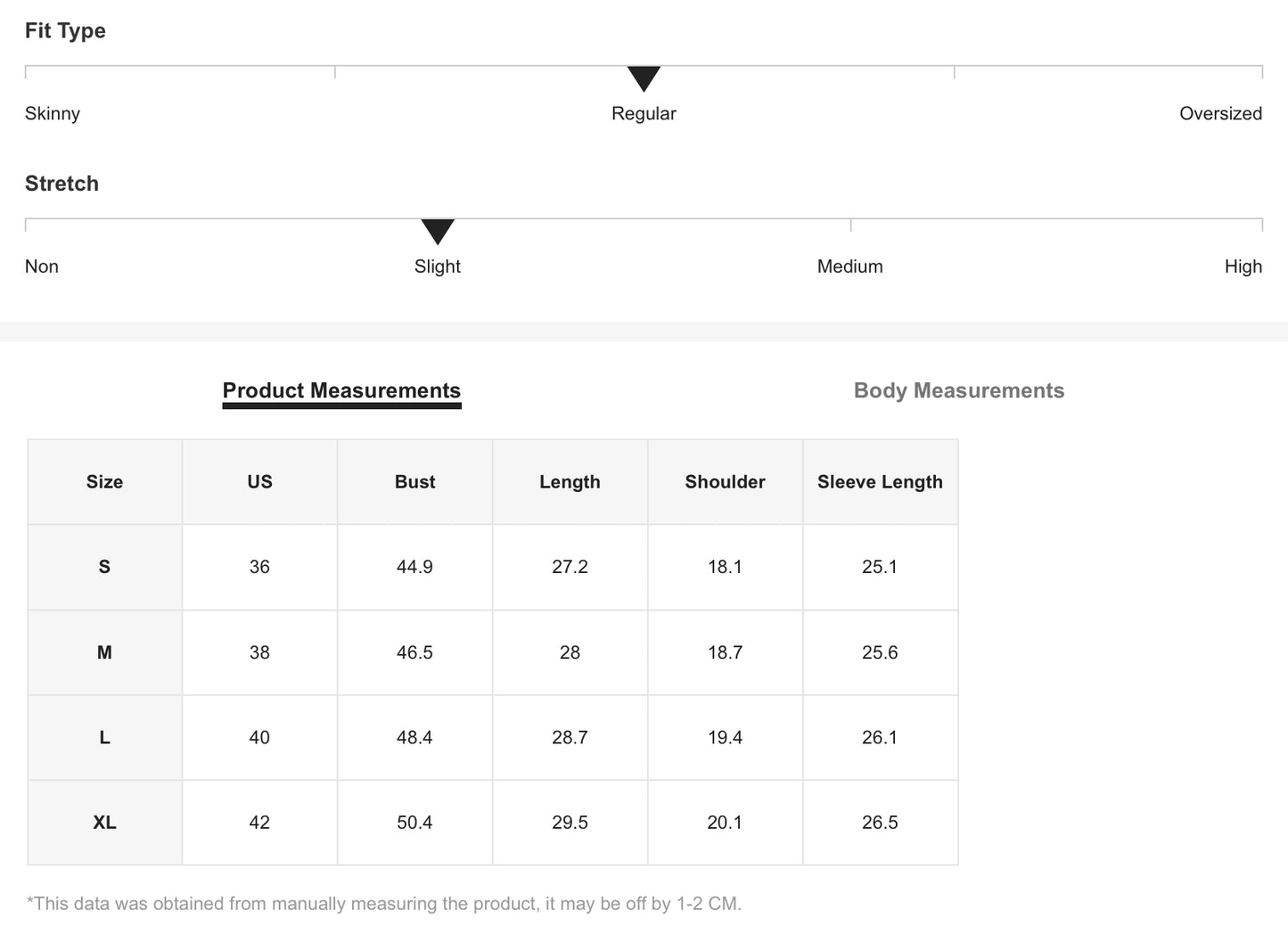
Task: Click the Regular fit label
Action: click(644, 113)
